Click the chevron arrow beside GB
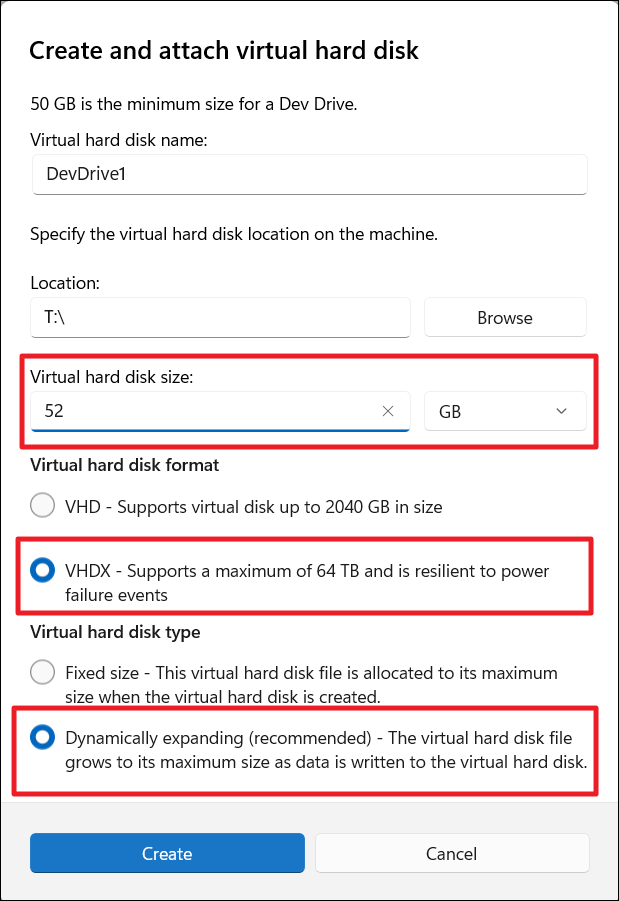The width and height of the screenshot is (619, 901). (561, 411)
